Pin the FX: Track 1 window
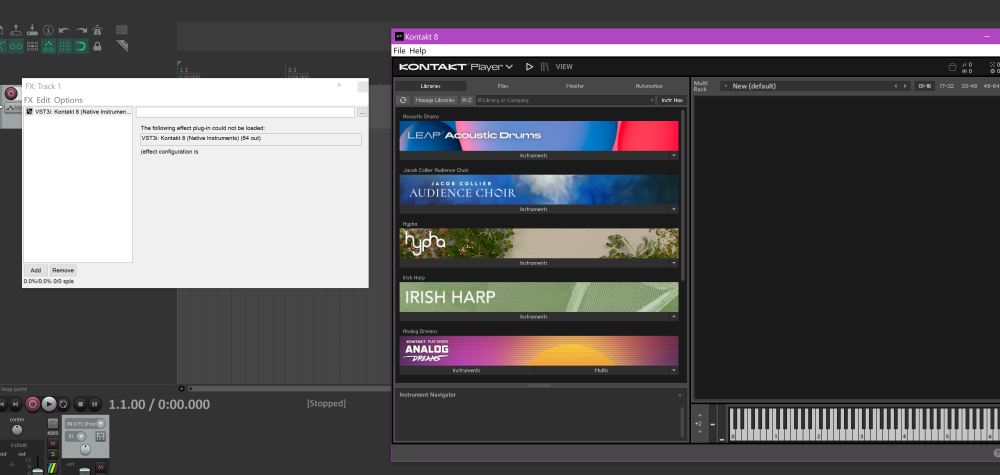 point(339,85)
